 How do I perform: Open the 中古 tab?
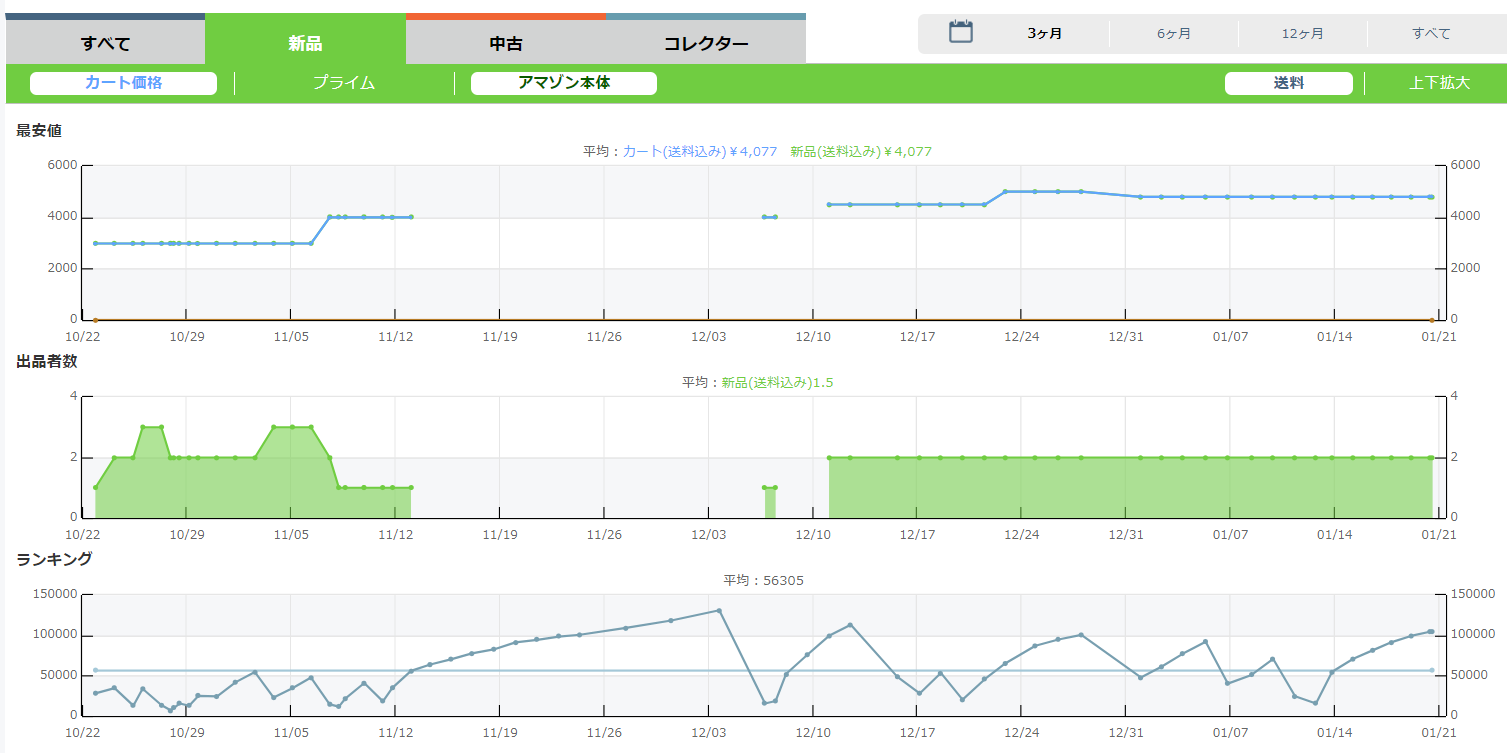coord(505,43)
